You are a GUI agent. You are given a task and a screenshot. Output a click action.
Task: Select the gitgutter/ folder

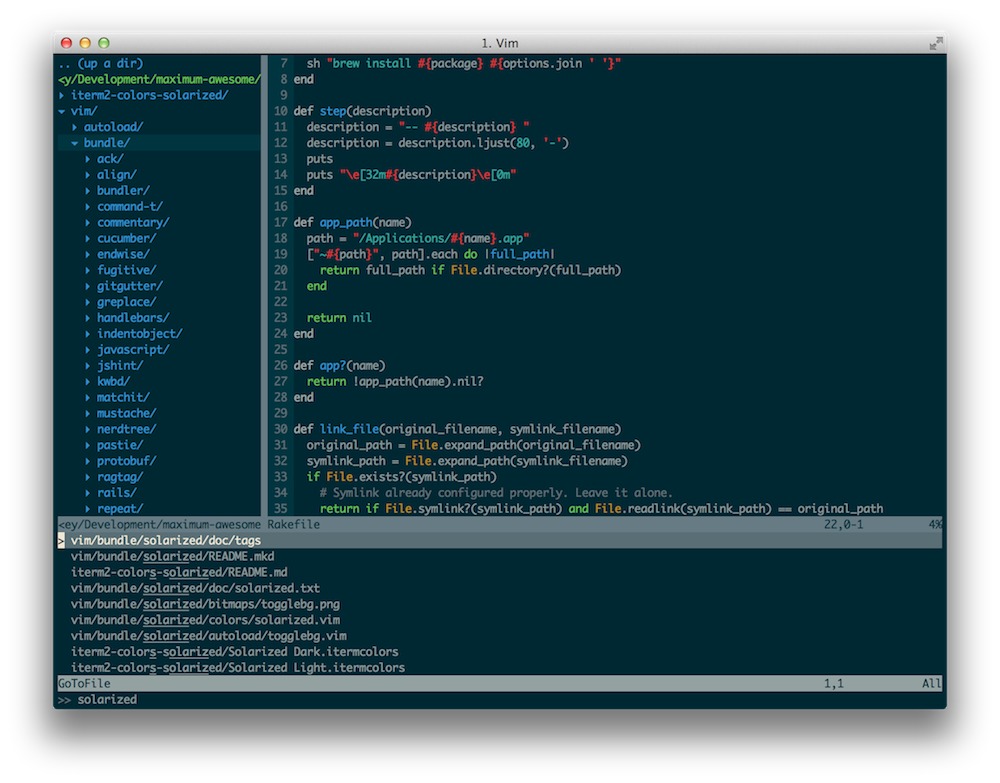click(129, 286)
